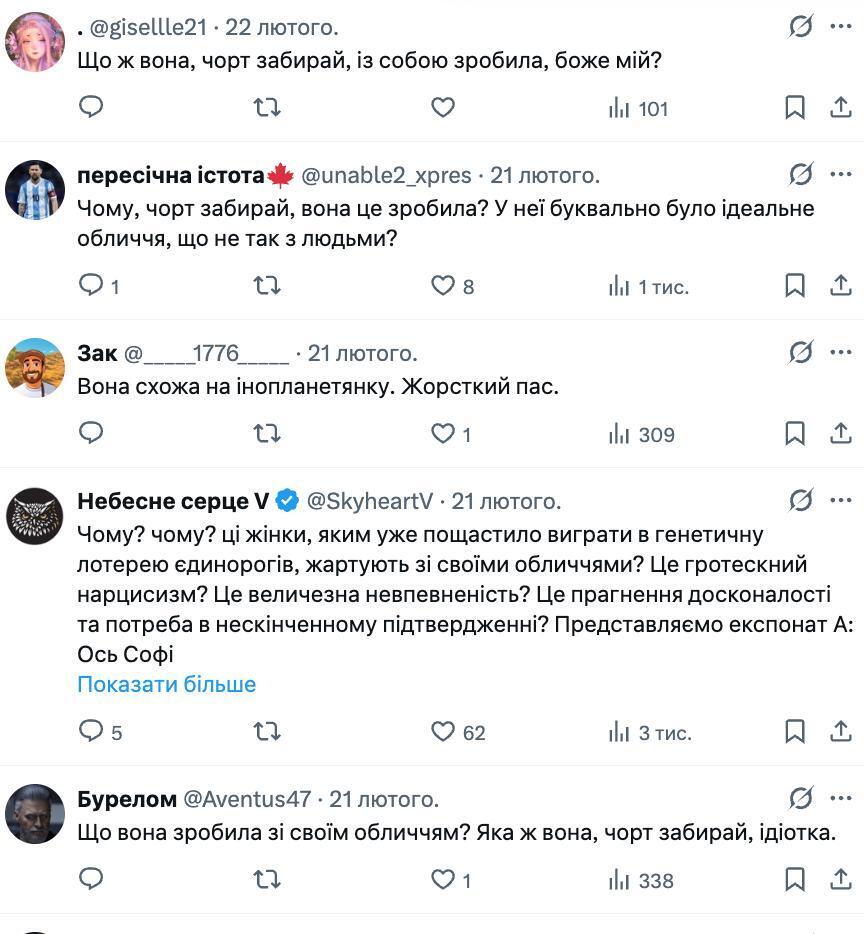
Task: Open the more options menu on Бурелом's tweet
Action: click(839, 796)
